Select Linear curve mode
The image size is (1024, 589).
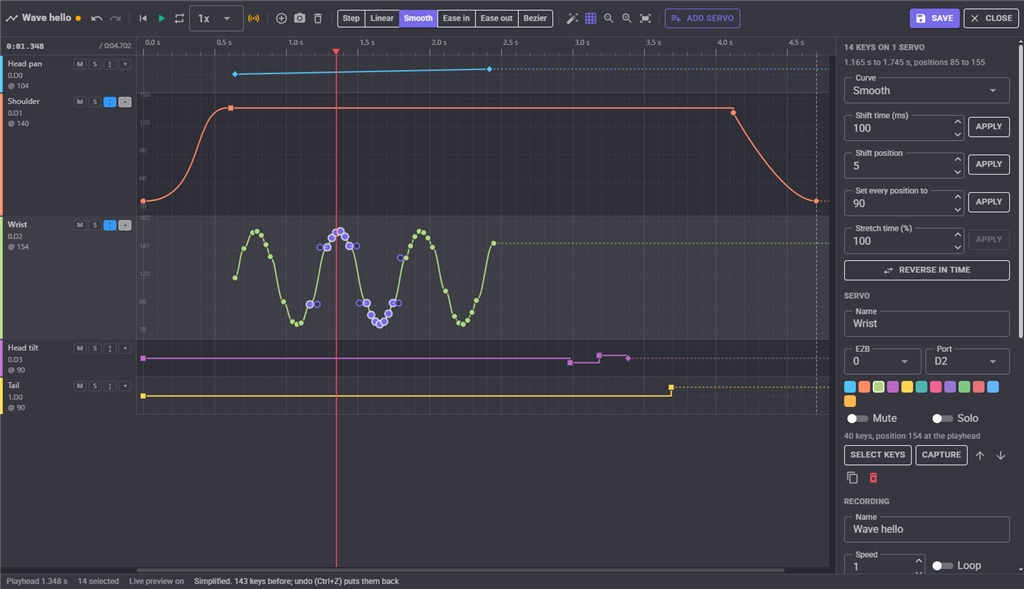[382, 18]
